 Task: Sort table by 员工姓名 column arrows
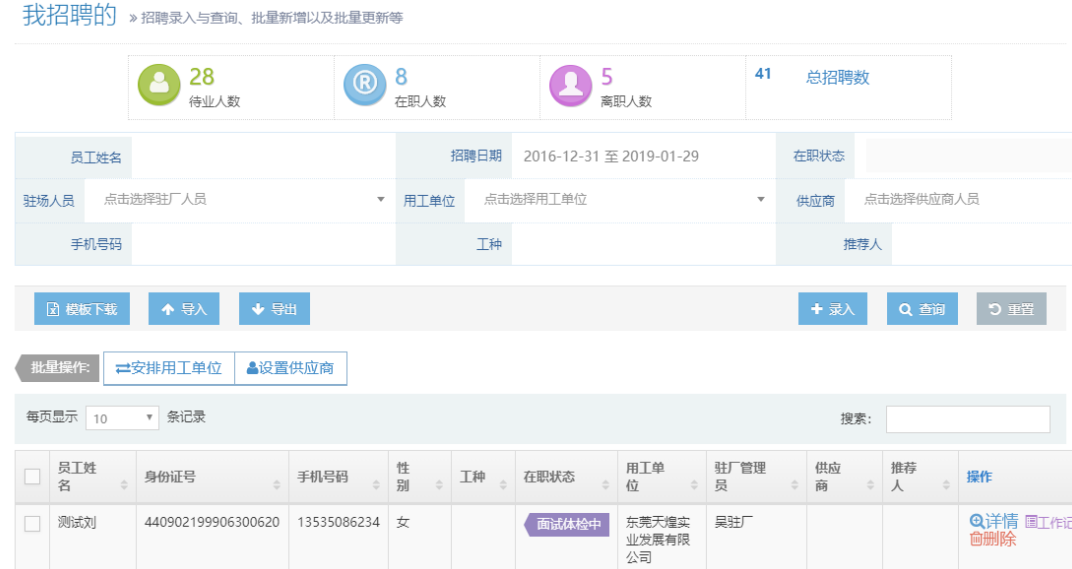tap(124, 485)
